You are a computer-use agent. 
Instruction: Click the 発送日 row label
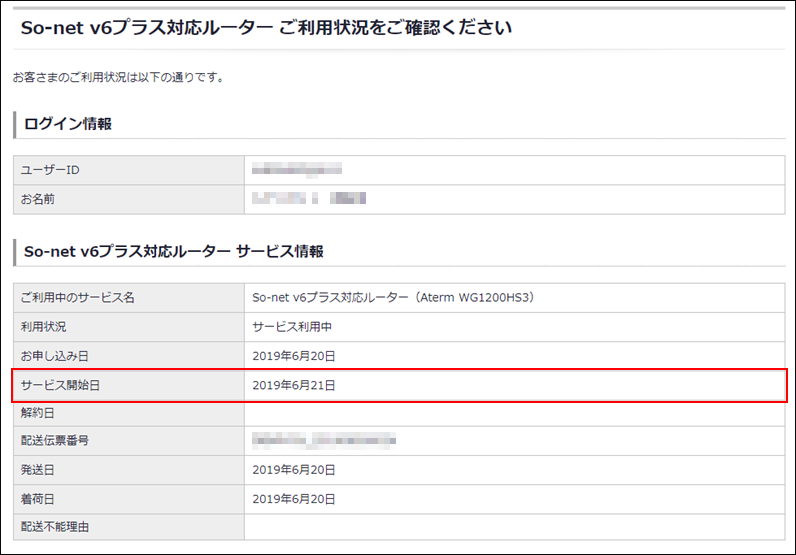coord(38,470)
